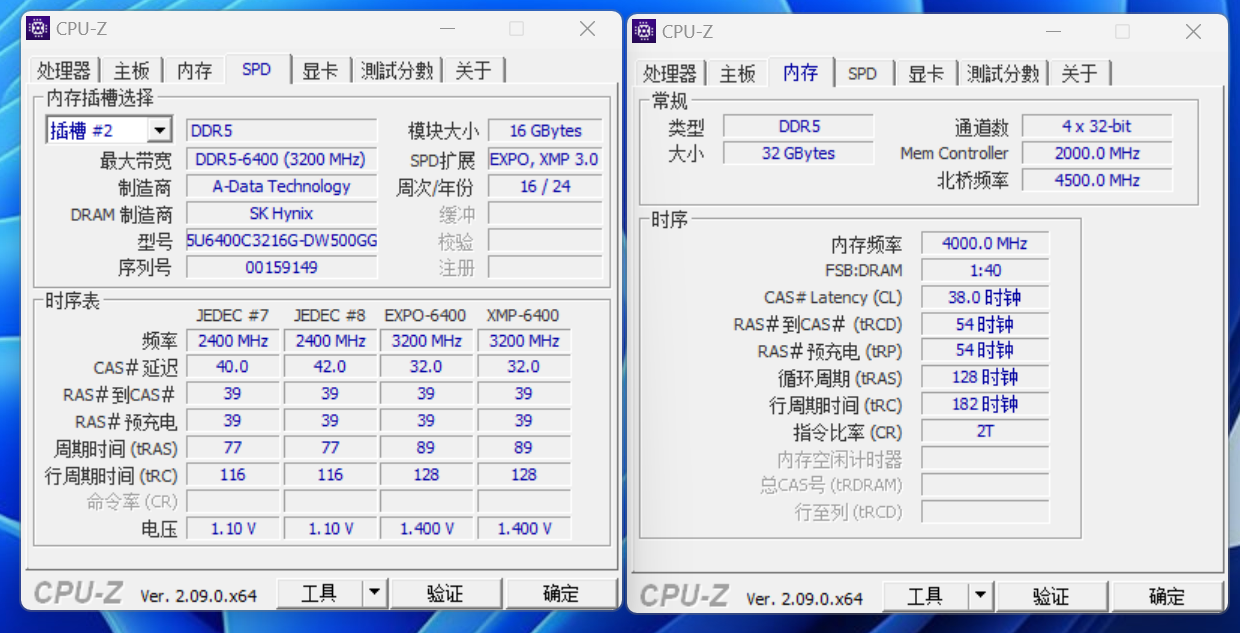Click the tRAS 128 时钟 field

tap(985, 378)
